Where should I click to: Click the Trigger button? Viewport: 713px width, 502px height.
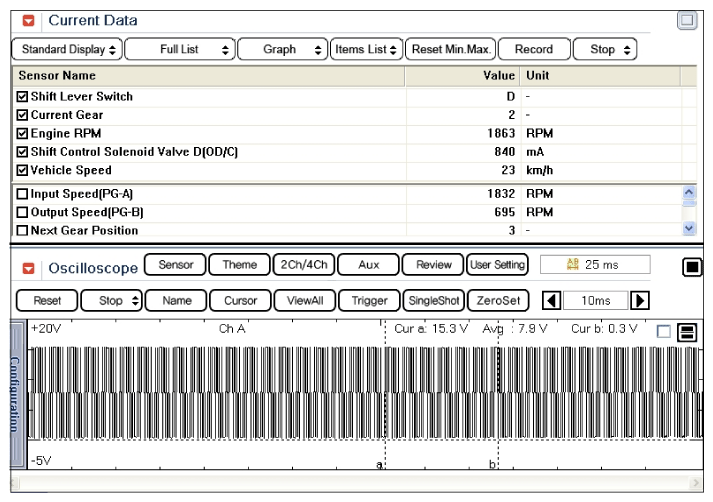tap(369, 301)
